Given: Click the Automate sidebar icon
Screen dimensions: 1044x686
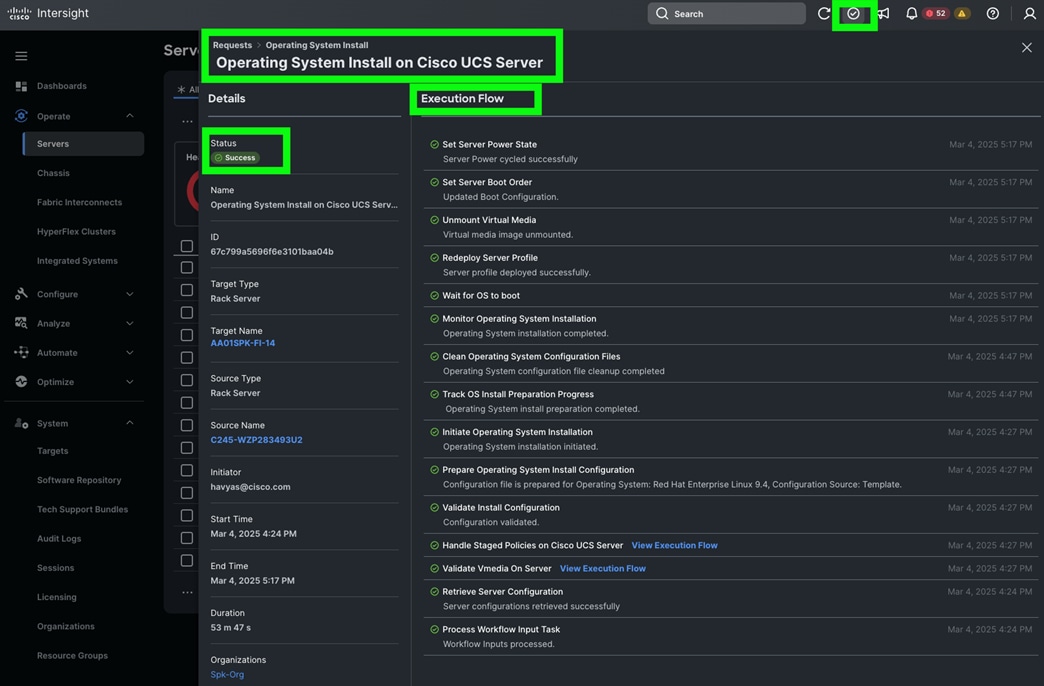Looking at the screenshot, I should click(x=21, y=352).
